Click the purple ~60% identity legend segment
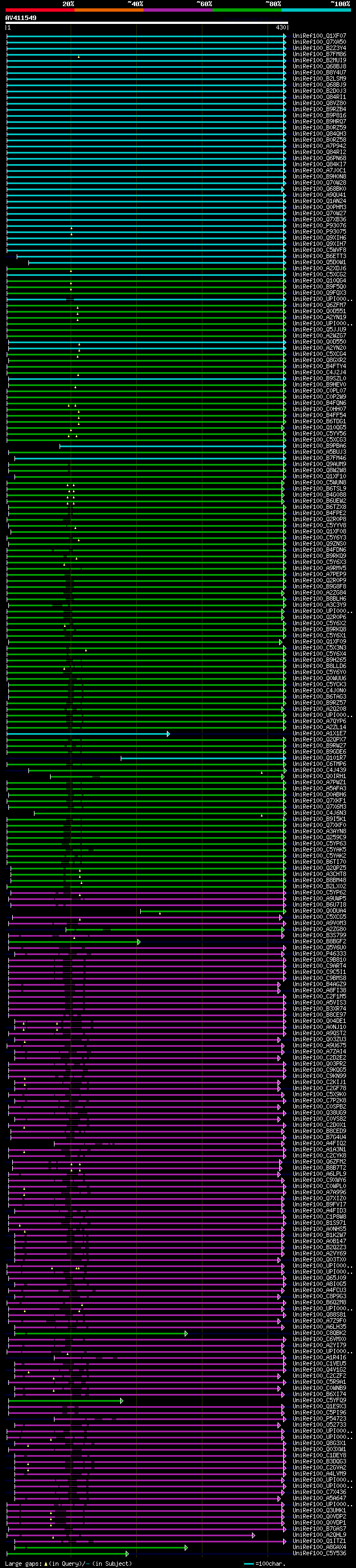 pos(177,10)
